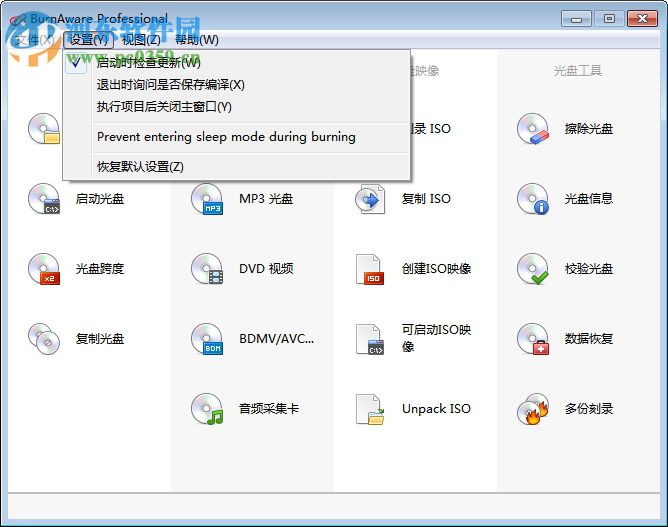This screenshot has width=668, height=527.
Task: Click the 可启动ISO映像 label
Action: (436, 338)
